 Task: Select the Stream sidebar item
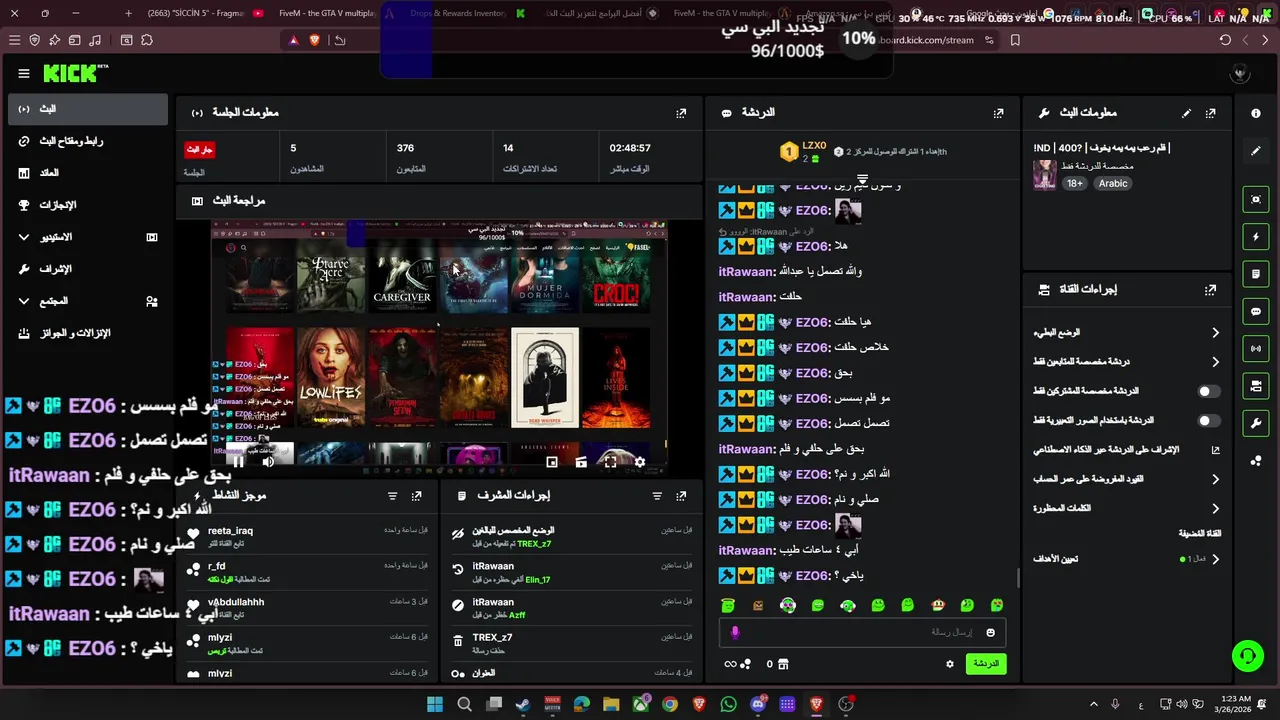[x=87, y=109]
